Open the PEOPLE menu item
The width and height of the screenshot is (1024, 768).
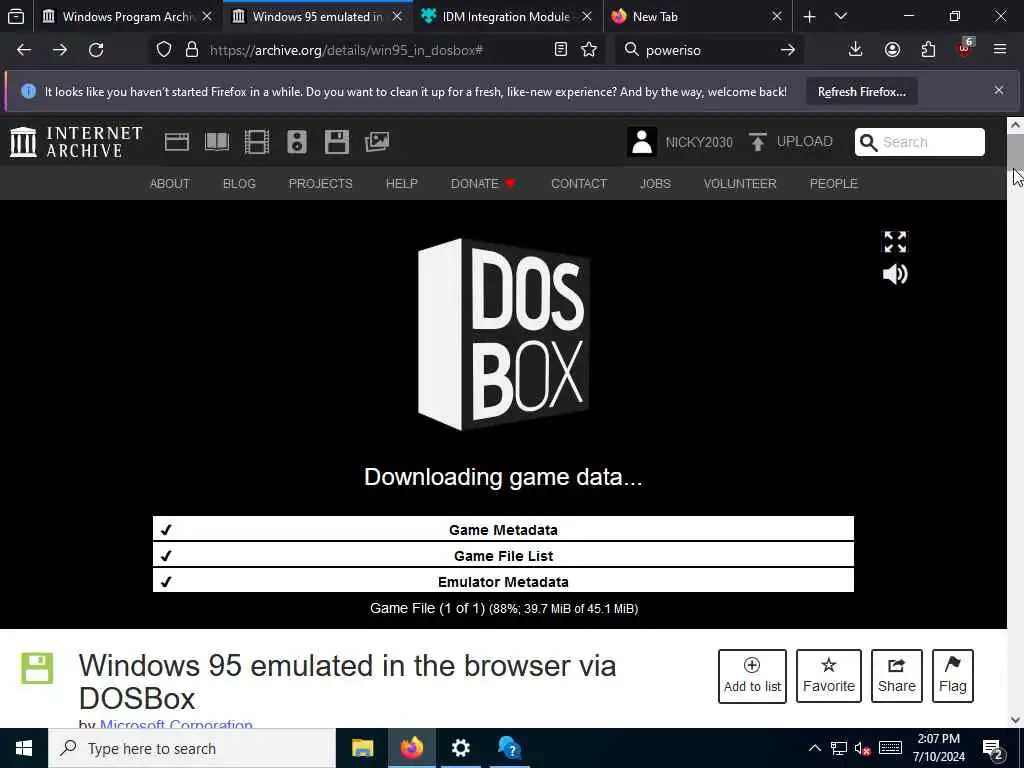tap(833, 184)
